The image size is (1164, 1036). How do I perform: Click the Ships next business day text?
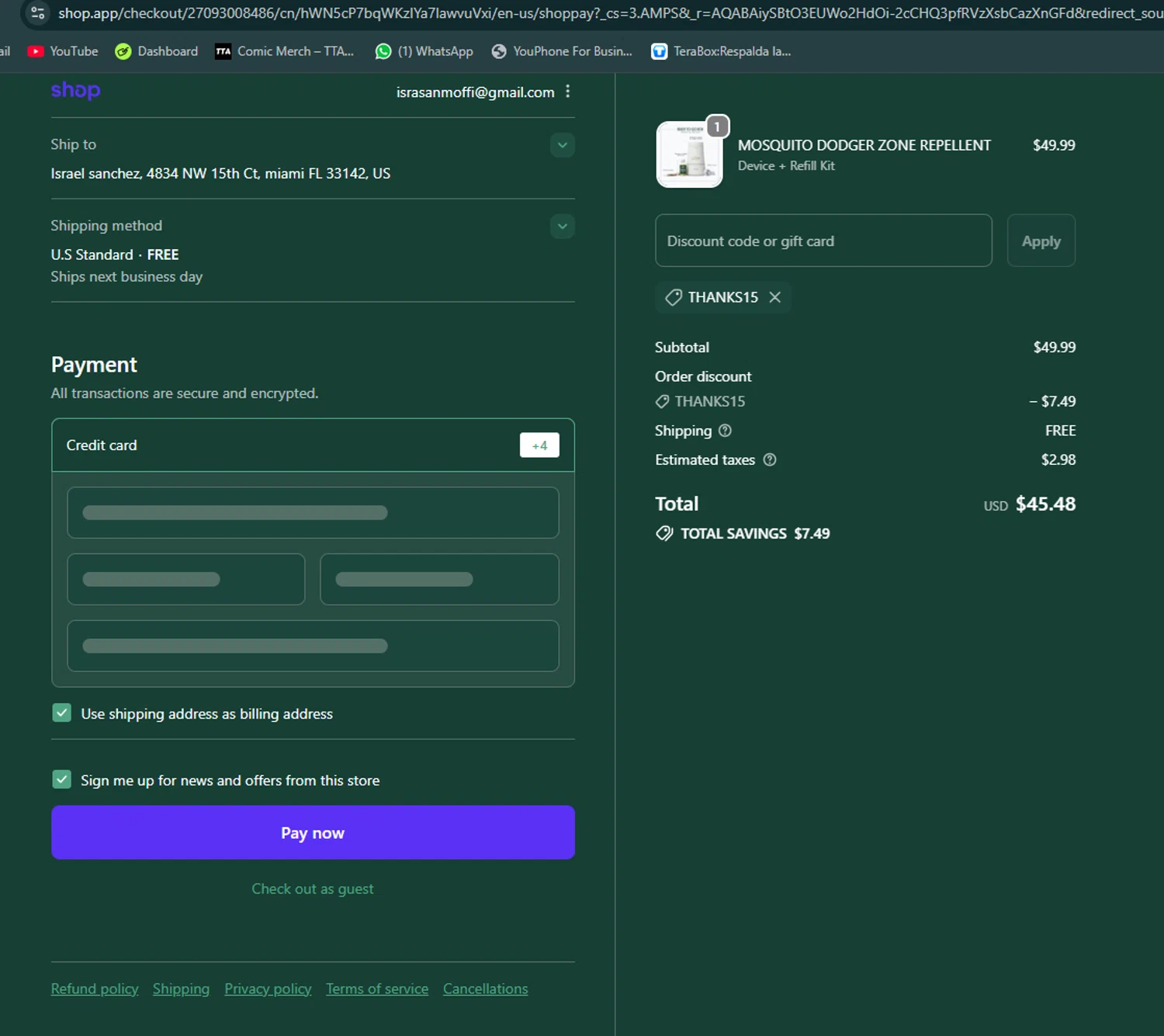[x=126, y=277]
